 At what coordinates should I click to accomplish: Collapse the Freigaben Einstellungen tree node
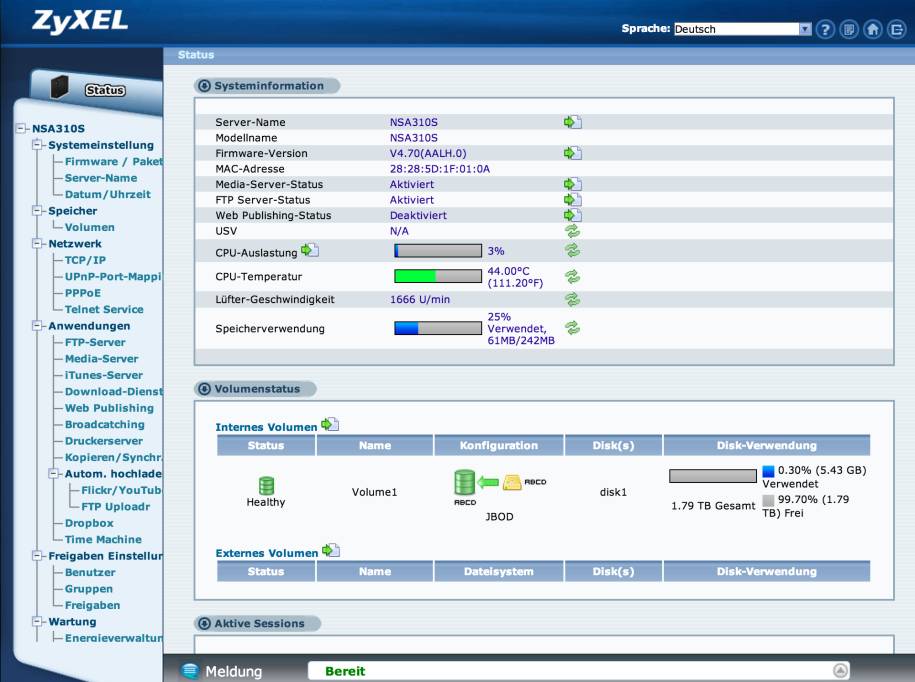(37, 556)
